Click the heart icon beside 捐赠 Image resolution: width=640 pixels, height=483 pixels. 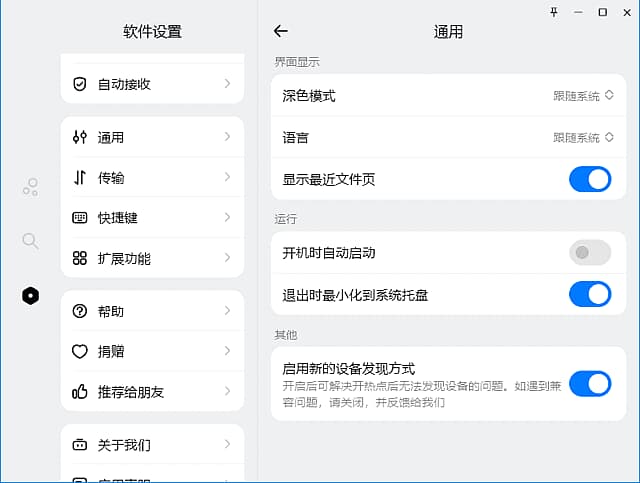point(80,351)
